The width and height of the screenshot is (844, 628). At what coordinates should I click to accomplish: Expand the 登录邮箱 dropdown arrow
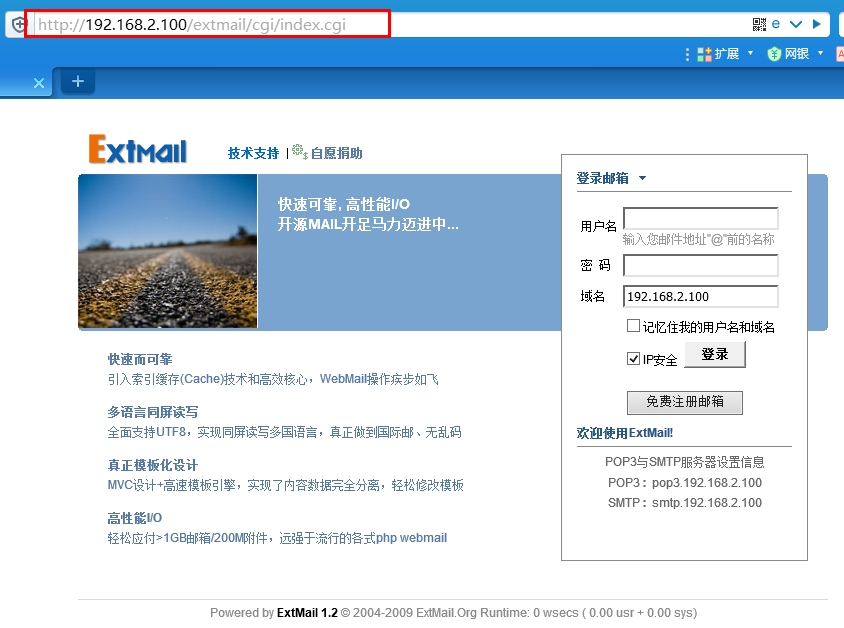642,178
